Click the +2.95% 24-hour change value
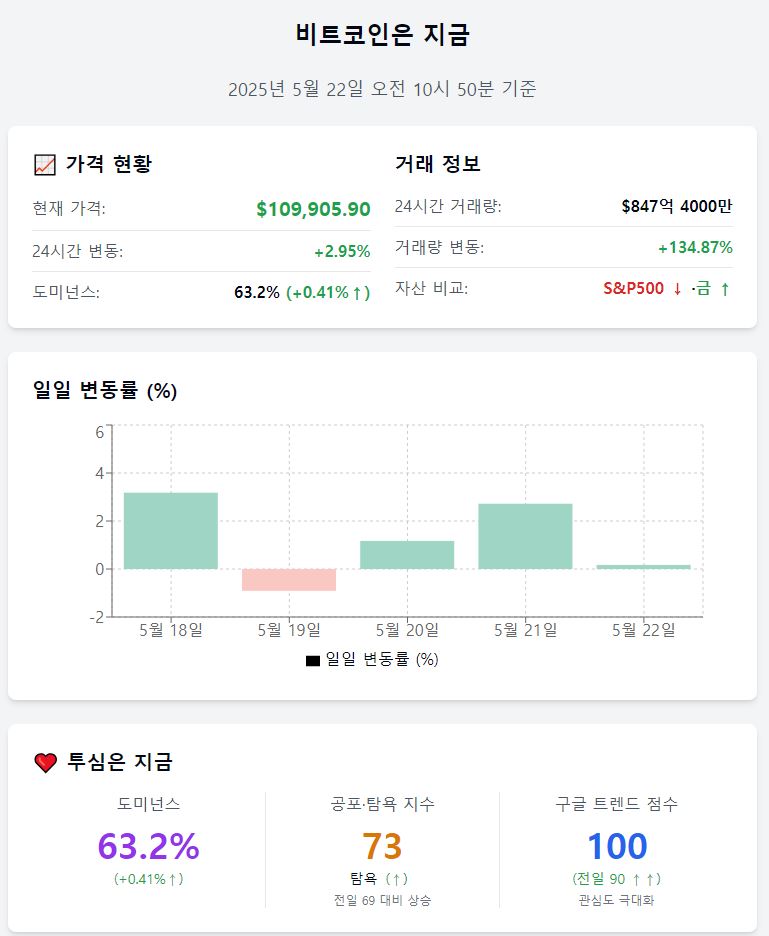The height and width of the screenshot is (936, 769). (x=342, y=251)
